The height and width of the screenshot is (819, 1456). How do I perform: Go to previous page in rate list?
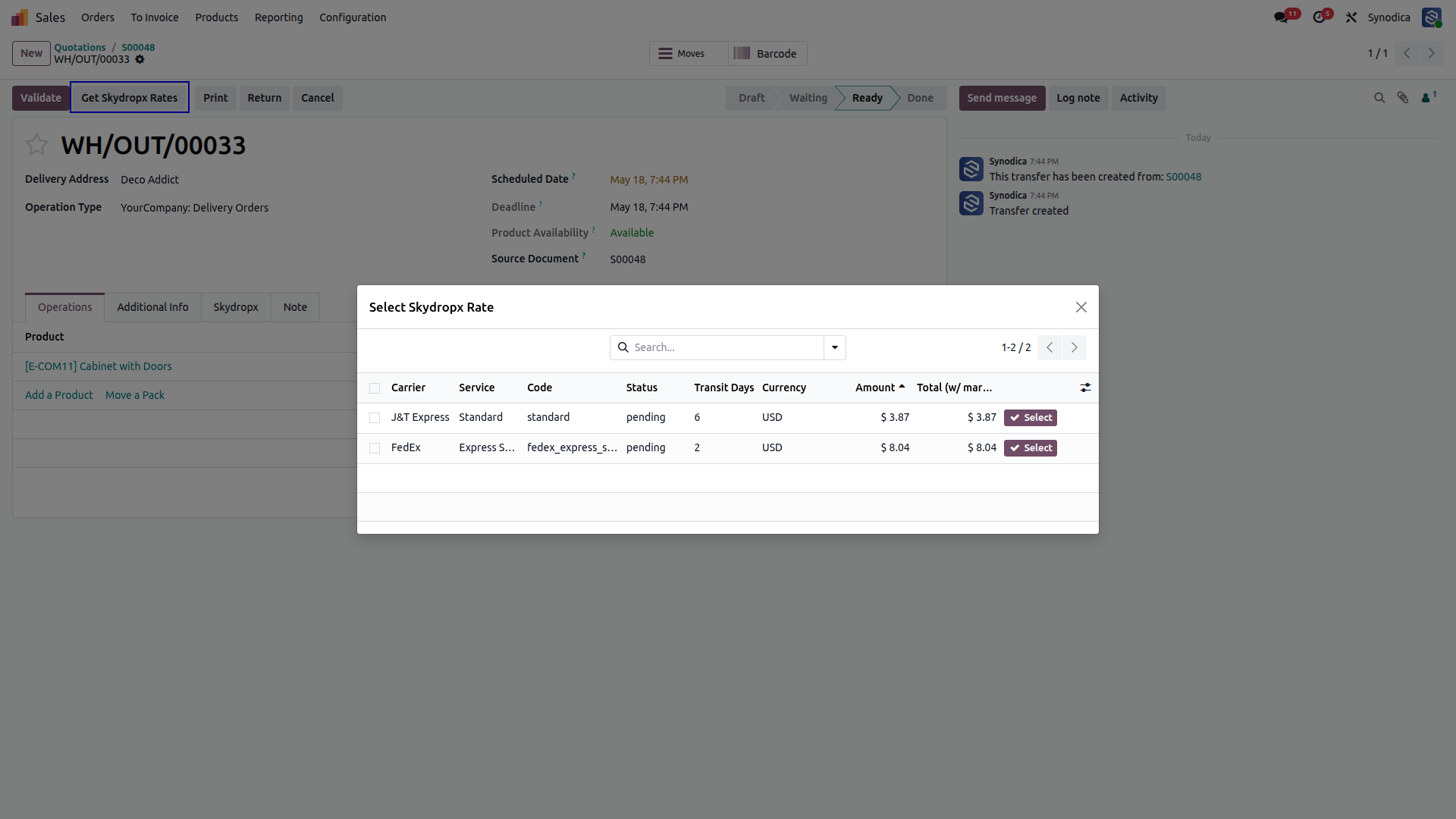pyautogui.click(x=1050, y=347)
